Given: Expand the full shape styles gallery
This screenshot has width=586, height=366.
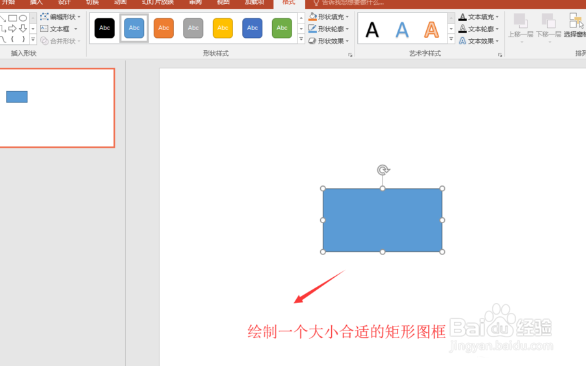Looking at the screenshot, I should tap(301, 39).
